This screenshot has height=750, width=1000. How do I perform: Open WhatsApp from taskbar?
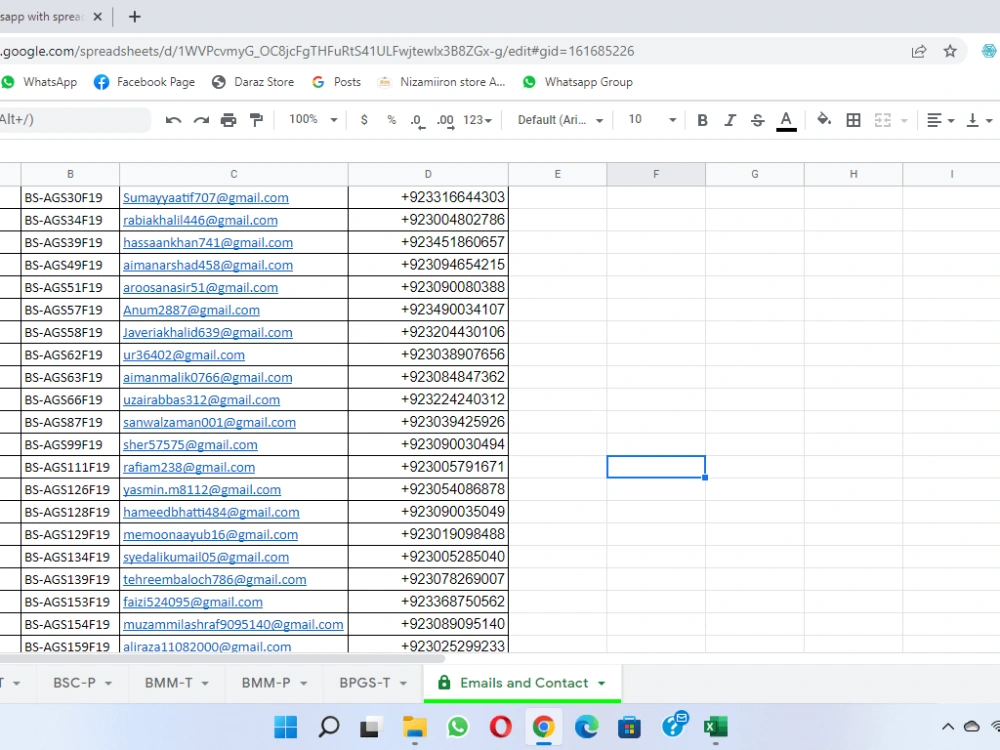[457, 726]
